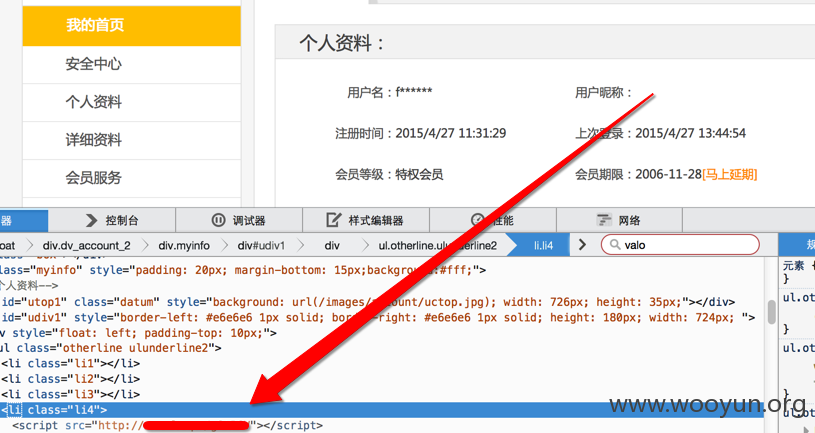Viewport: 815px width, 433px height.
Task: Select the li class="li1" node
Action: tap(71, 363)
